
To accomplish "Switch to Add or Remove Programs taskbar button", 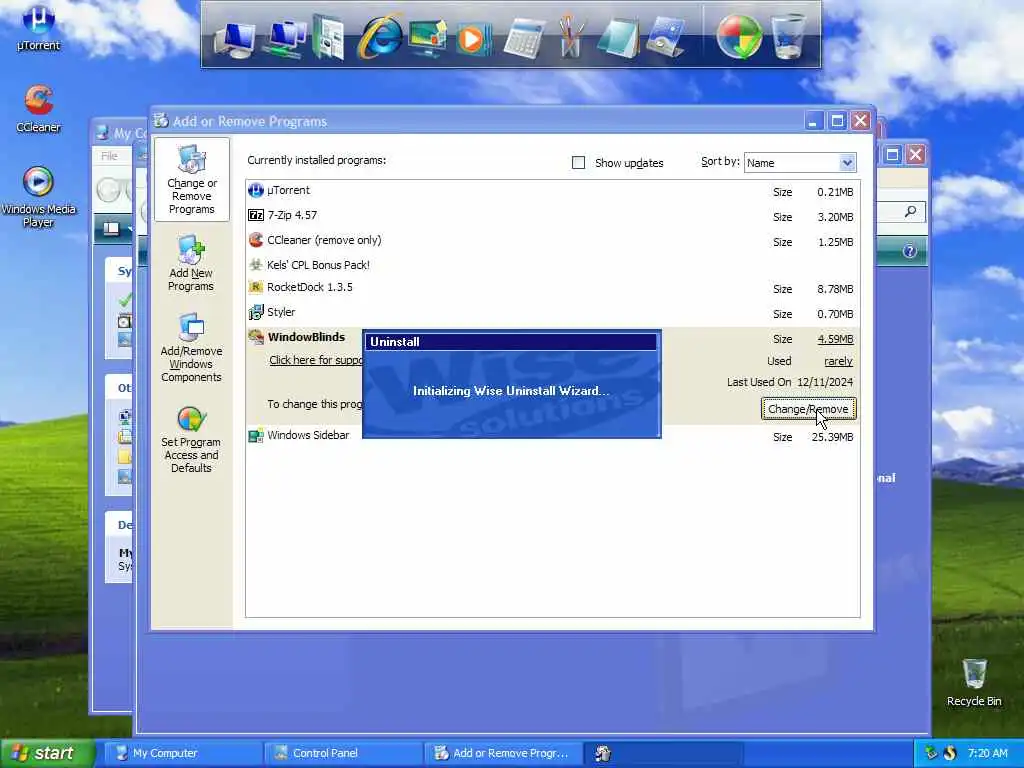I will coord(503,753).
